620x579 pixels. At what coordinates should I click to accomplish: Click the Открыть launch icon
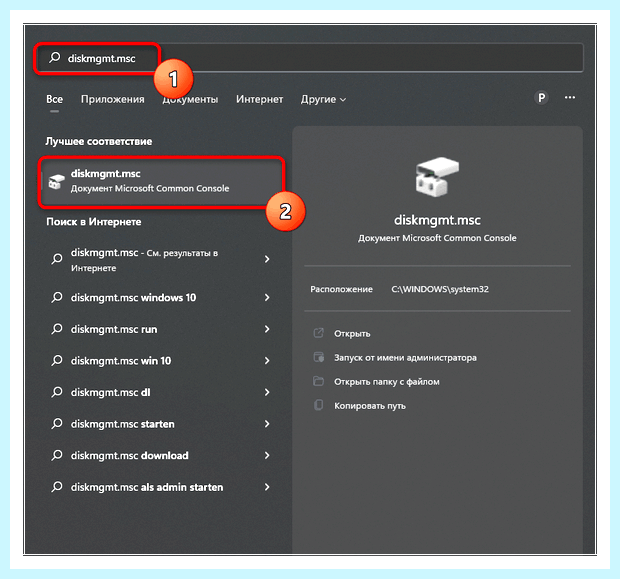(319, 333)
